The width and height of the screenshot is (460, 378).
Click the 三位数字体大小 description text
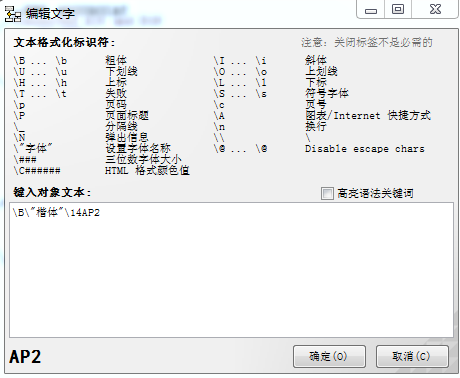click(x=143, y=159)
